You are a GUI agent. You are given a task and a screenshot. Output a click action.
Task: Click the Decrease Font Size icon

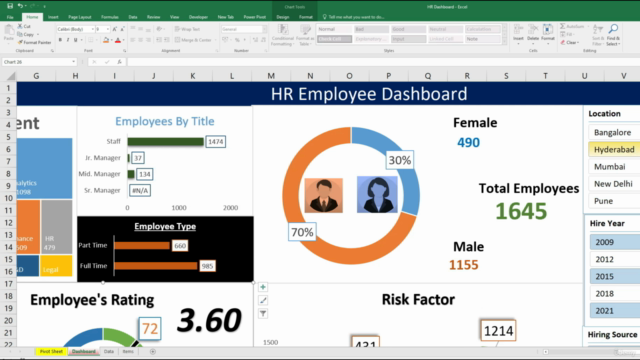coord(122,29)
